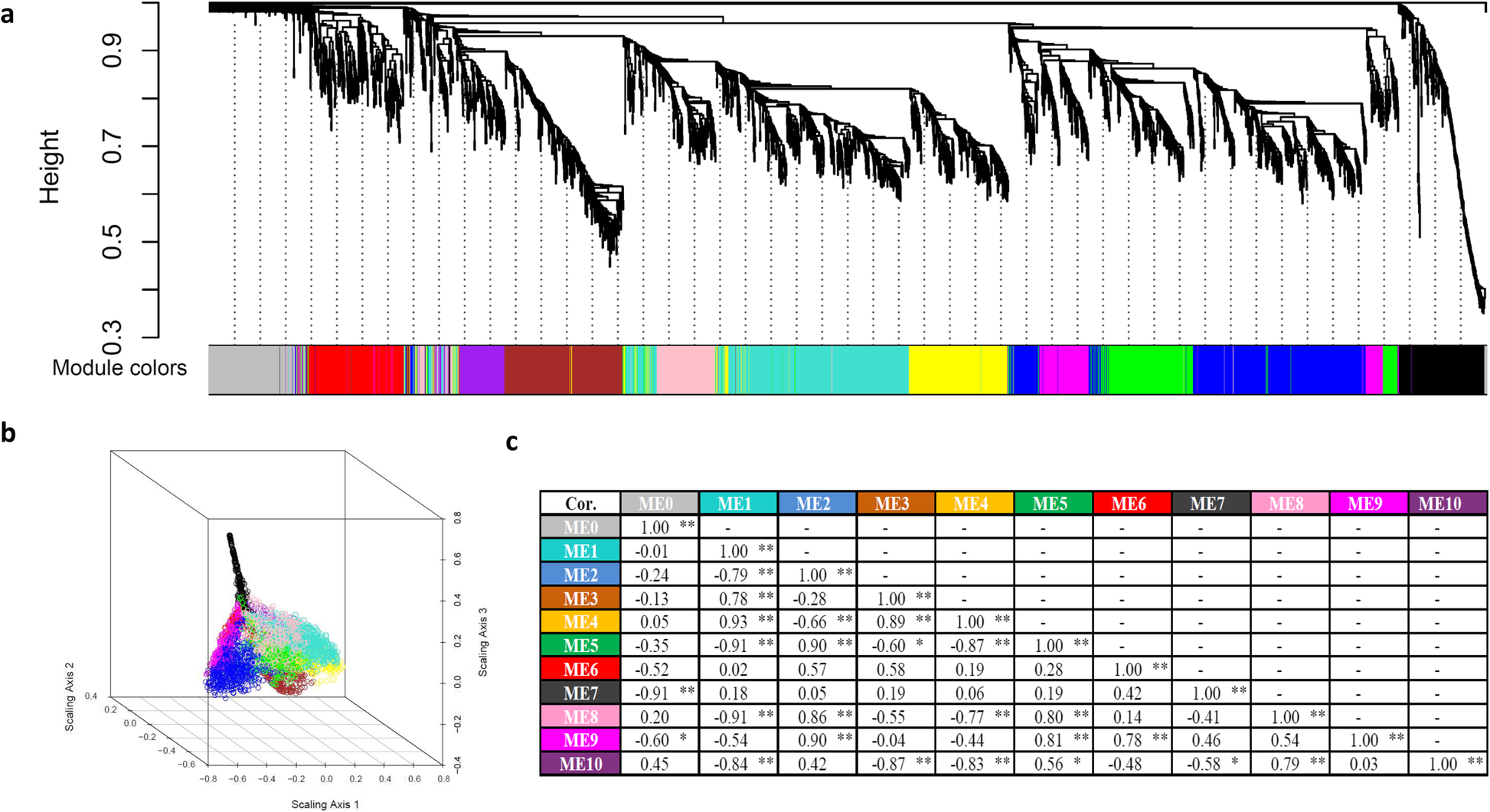Click the '-0.84' correlation cell
This screenshot has width=1490, height=812.
[738, 764]
